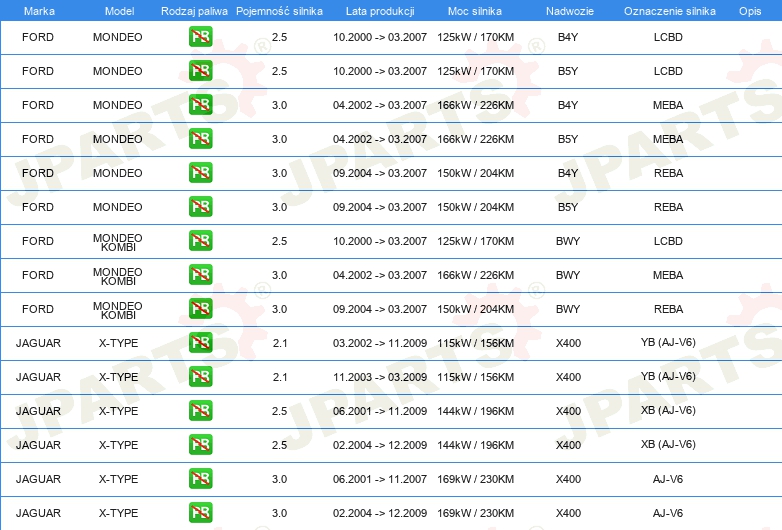Viewport: 782px width, 530px height.
Task: Click fuel icon in Mondeo Kombi REBA row
Action: point(200,308)
